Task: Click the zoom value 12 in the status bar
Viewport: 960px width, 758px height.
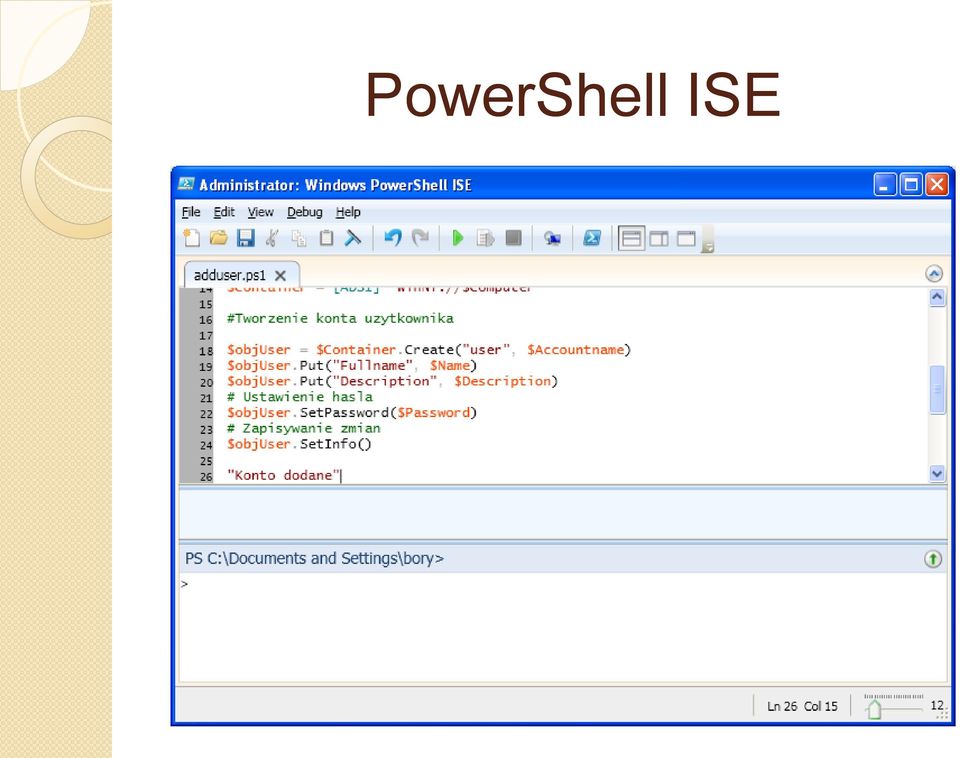Action: tap(937, 705)
